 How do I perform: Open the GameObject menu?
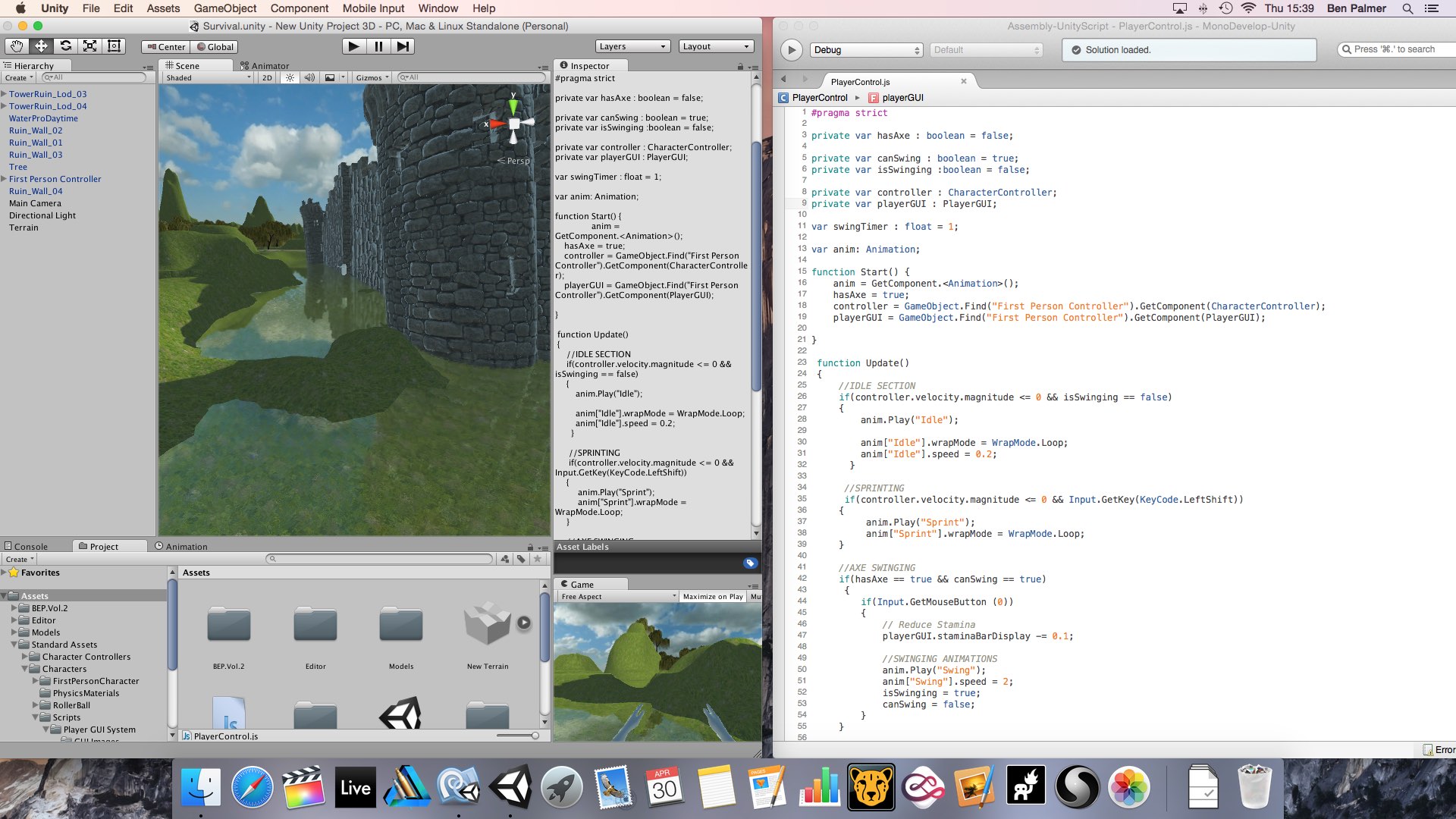224,8
